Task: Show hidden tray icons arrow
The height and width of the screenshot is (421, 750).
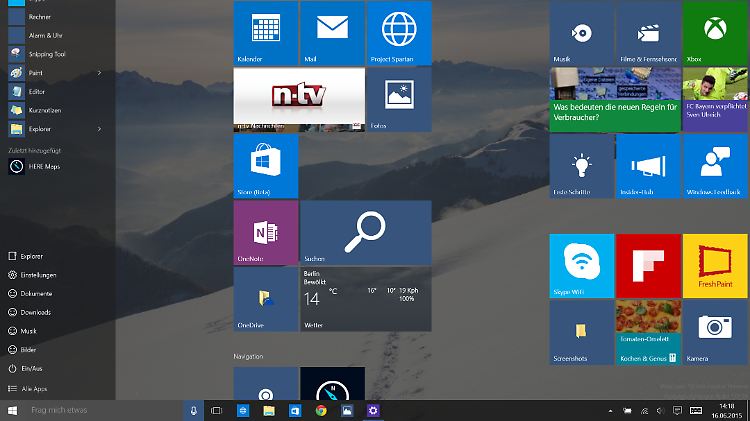Action: pos(610,411)
